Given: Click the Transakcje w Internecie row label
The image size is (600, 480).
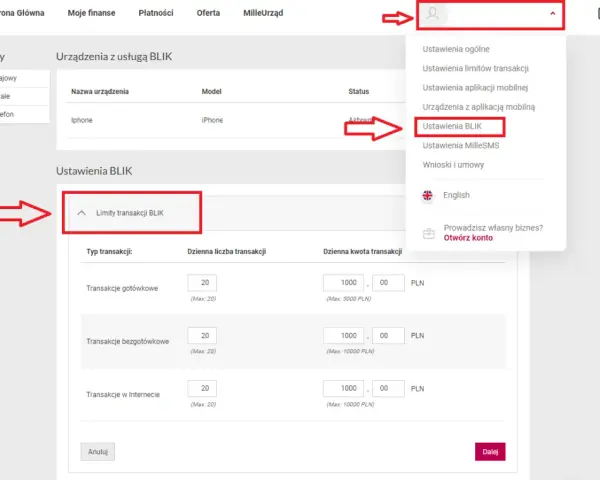Looking at the screenshot, I should [x=123, y=395].
